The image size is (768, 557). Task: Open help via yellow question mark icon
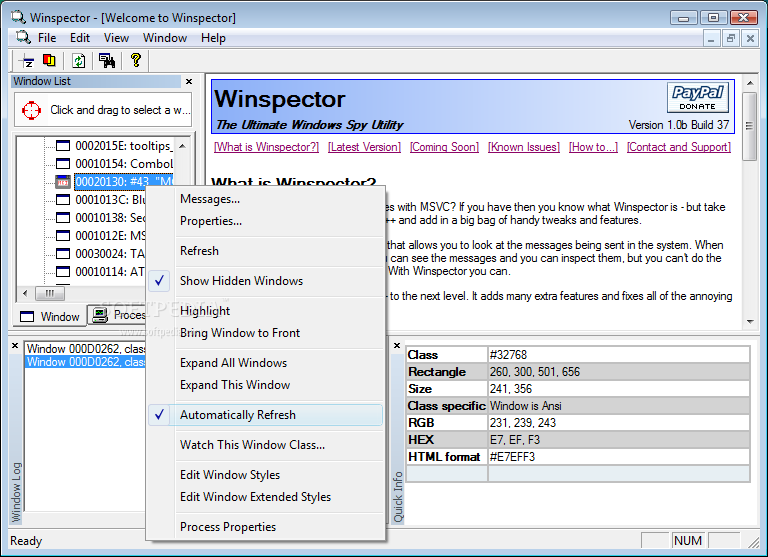click(136, 61)
